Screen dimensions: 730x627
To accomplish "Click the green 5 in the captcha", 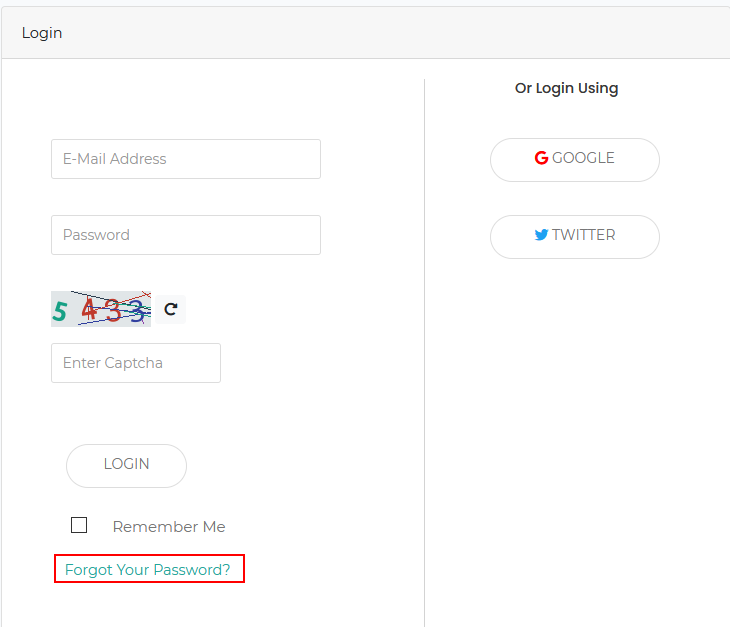I will (x=60, y=312).
